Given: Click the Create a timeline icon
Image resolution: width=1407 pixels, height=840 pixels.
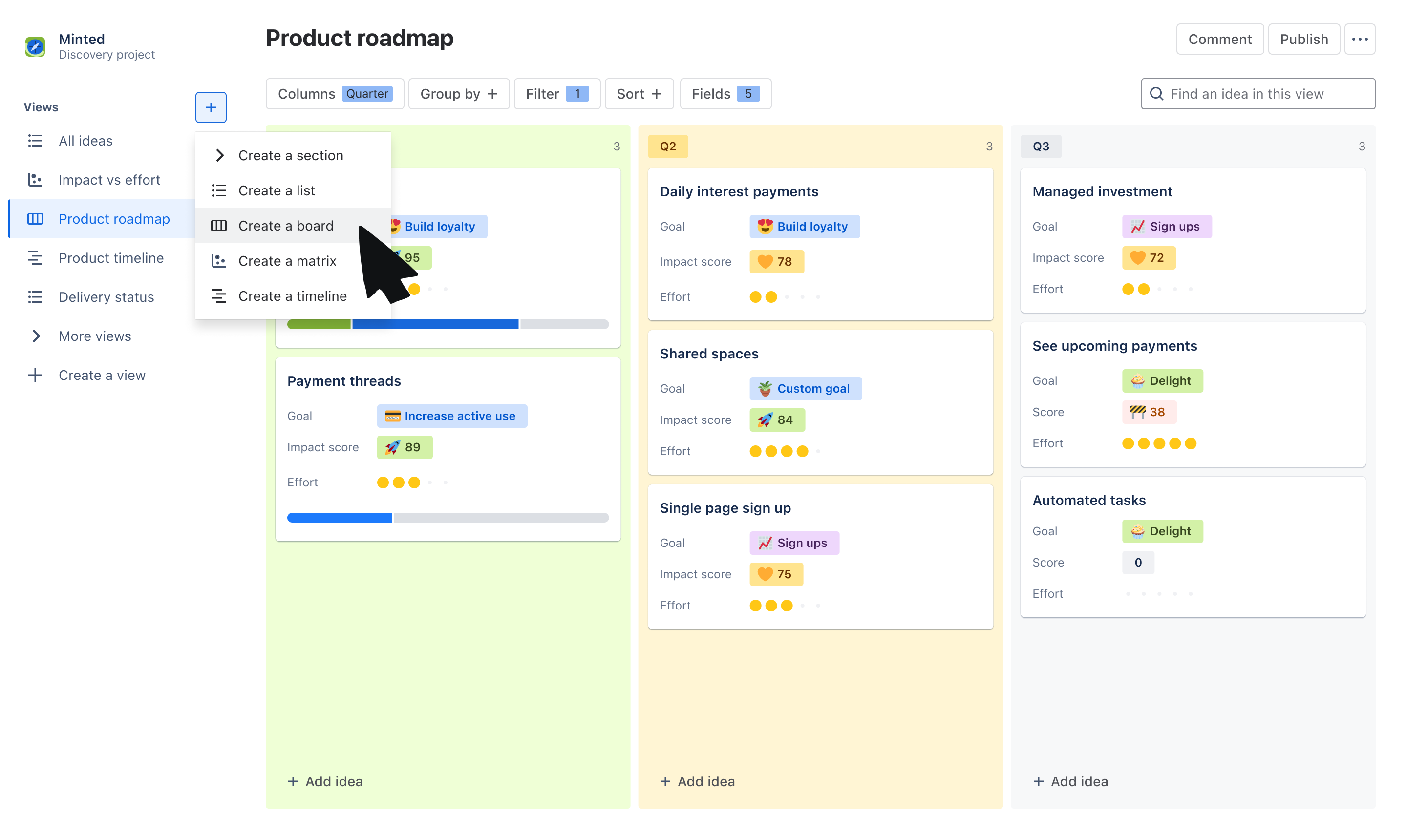Looking at the screenshot, I should (x=219, y=296).
